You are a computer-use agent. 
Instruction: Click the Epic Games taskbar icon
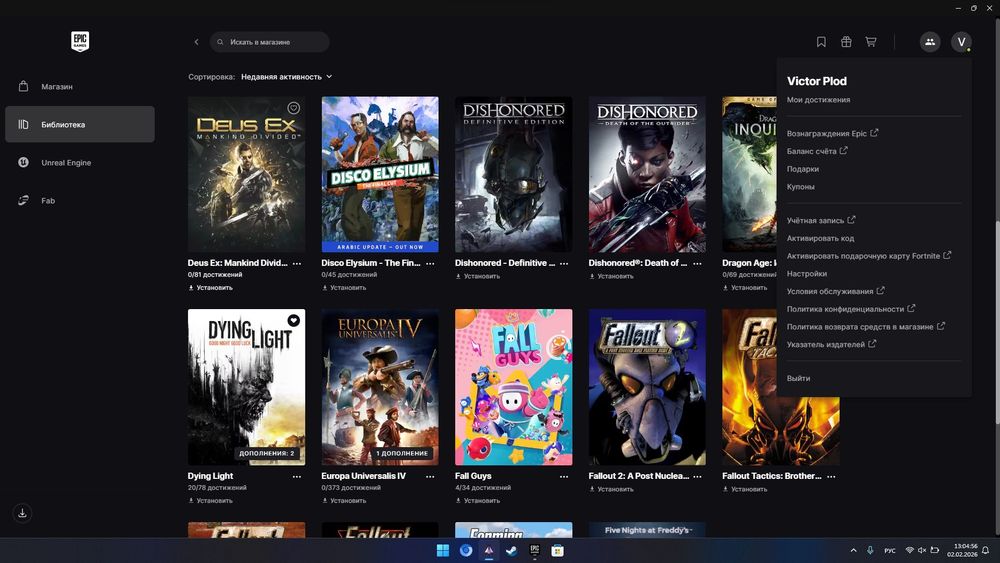(534, 550)
